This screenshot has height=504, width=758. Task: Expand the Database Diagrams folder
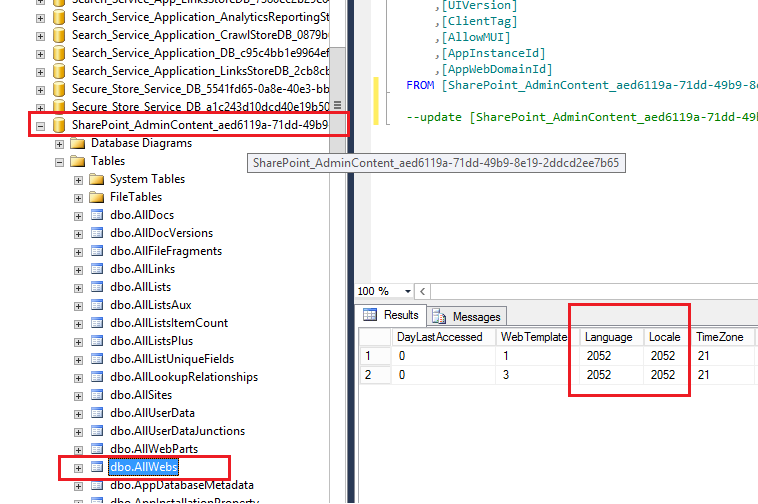point(59,144)
